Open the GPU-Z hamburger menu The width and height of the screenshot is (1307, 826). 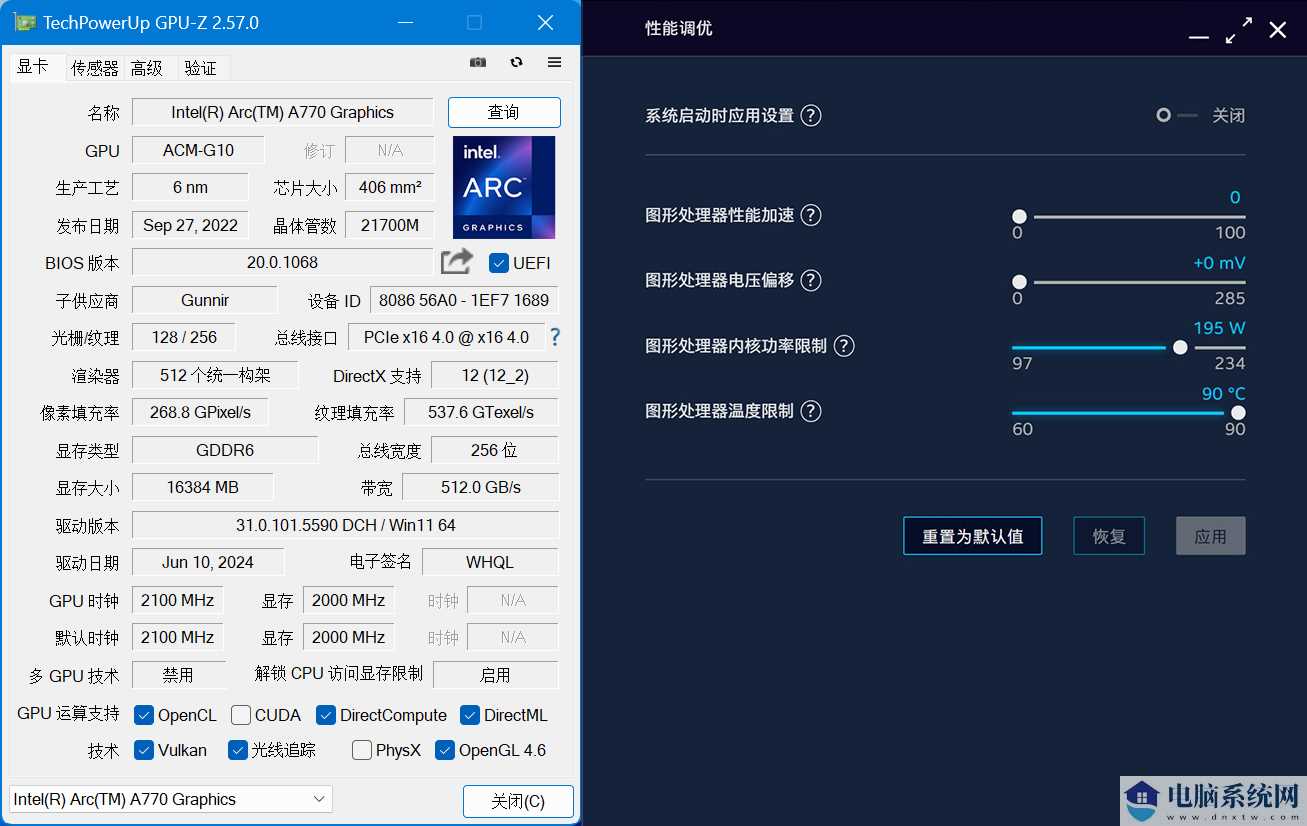pos(554,62)
